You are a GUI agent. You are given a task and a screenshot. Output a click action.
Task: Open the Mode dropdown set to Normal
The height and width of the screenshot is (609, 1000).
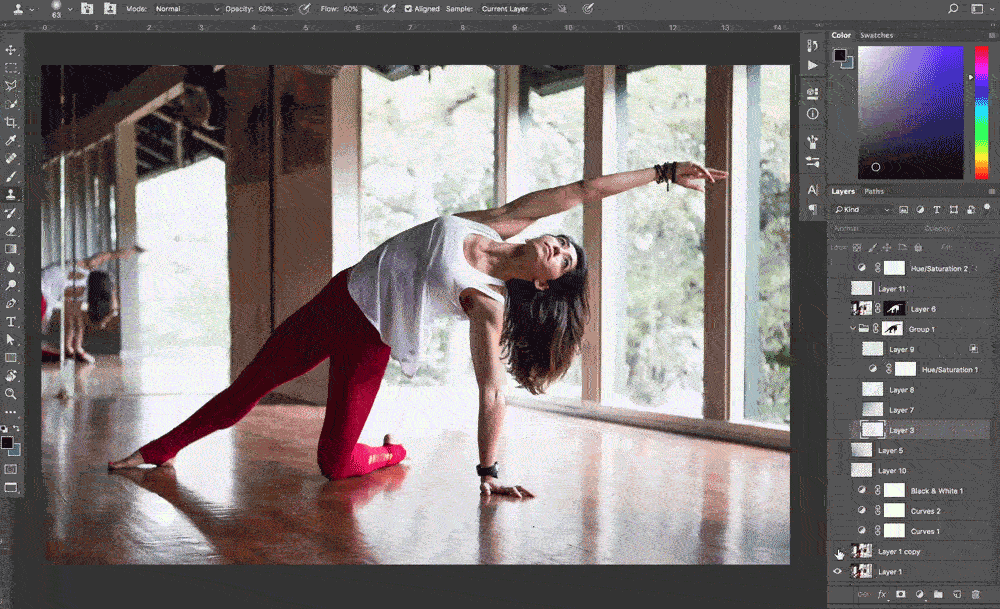(186, 9)
